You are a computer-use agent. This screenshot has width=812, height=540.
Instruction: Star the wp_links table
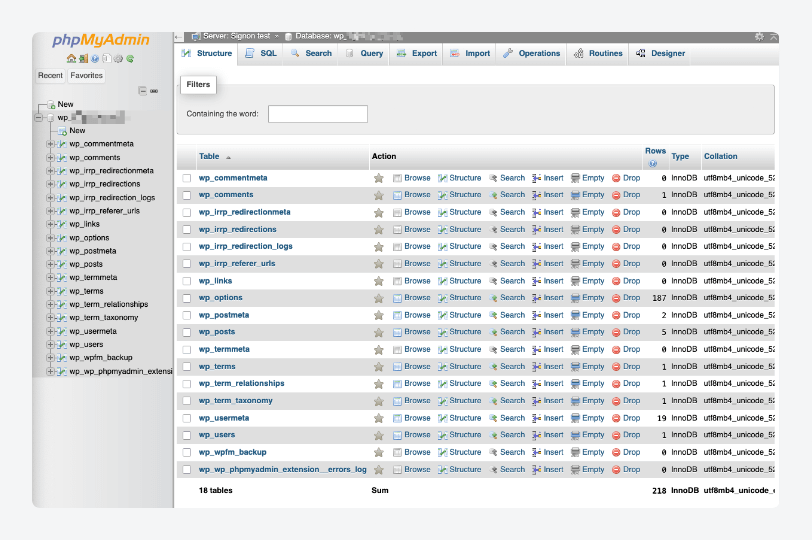tap(379, 281)
